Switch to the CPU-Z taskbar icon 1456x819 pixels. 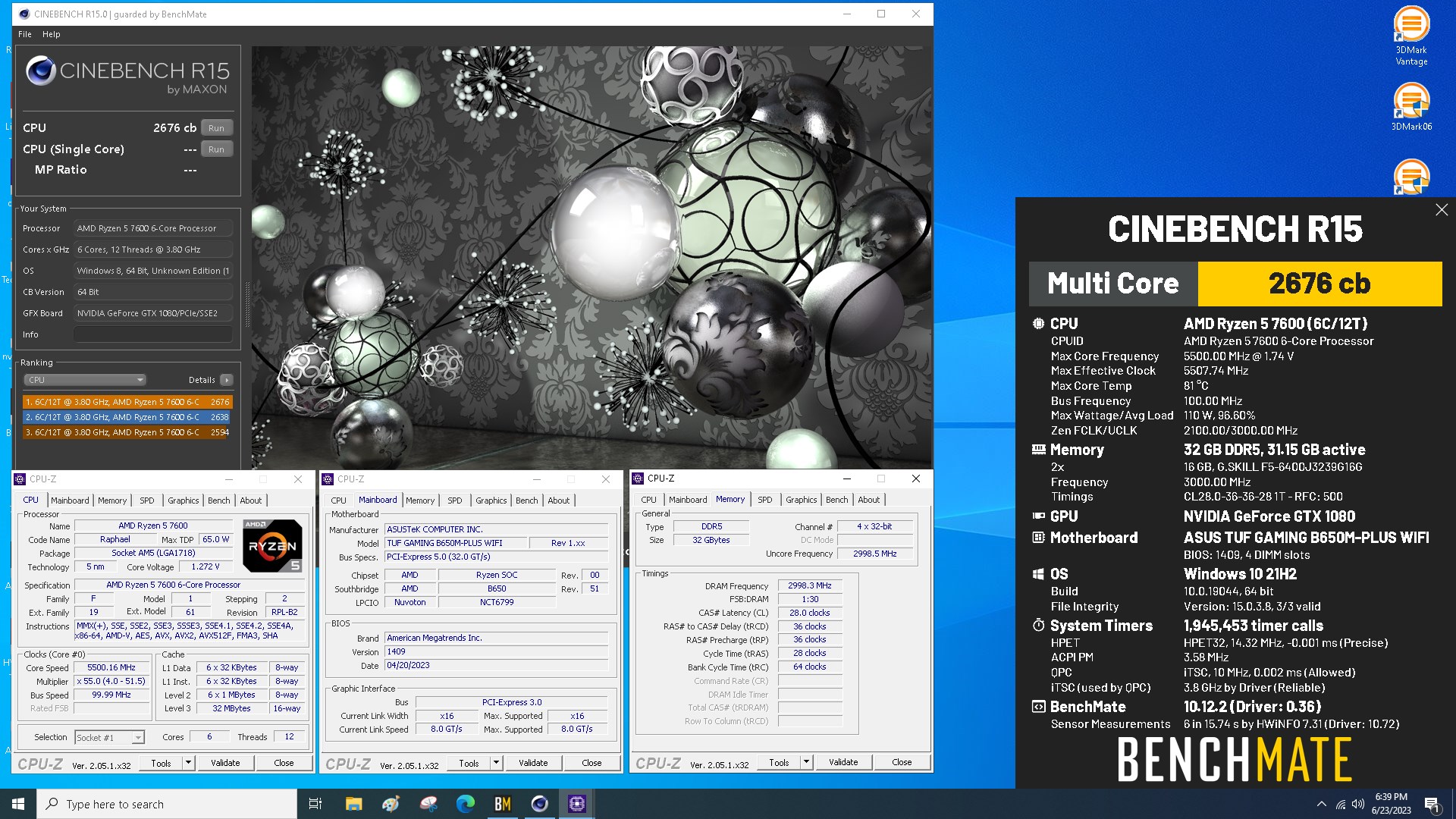576,804
